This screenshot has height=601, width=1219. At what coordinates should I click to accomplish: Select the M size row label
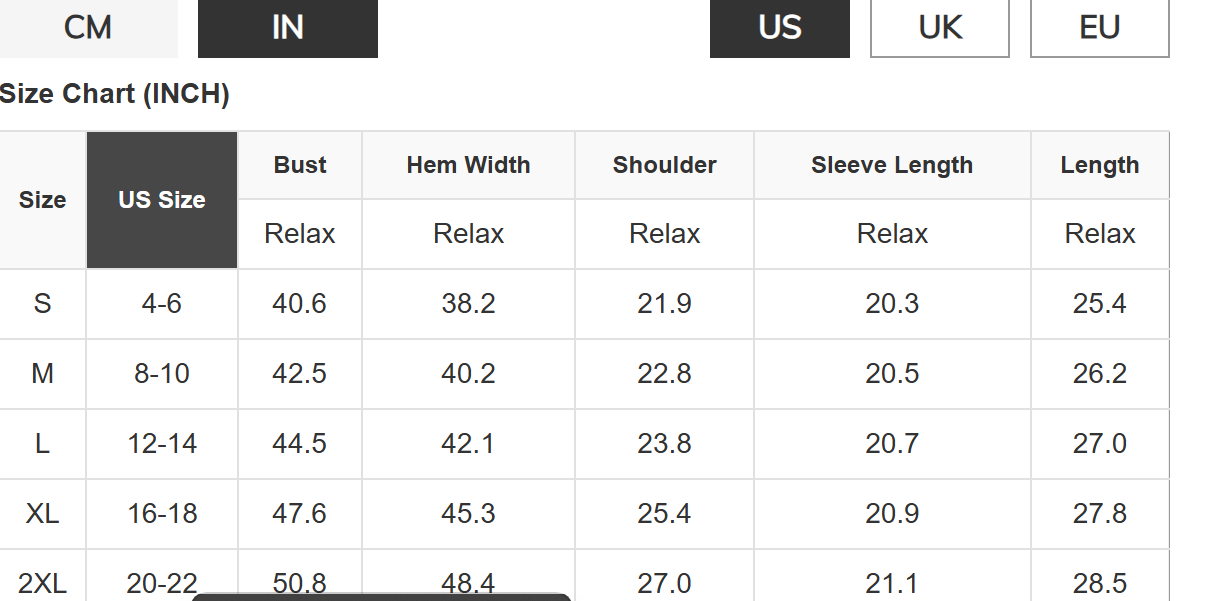point(42,373)
